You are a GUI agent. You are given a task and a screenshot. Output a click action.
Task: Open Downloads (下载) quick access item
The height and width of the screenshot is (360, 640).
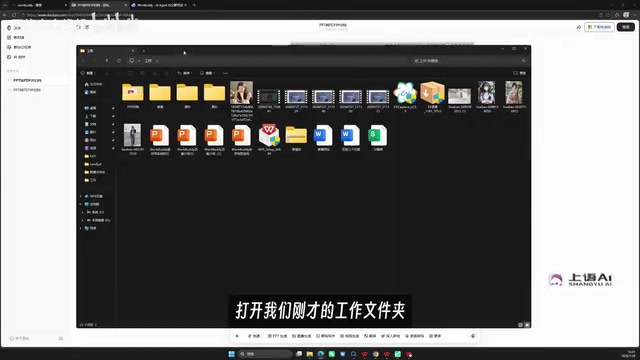coord(91,116)
